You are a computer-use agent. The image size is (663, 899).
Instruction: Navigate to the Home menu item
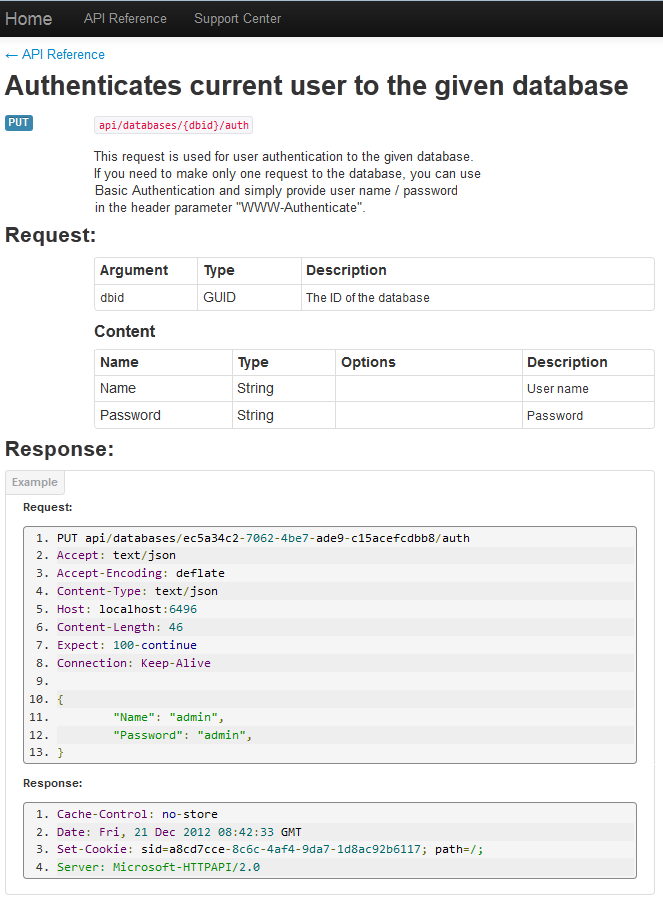29,18
